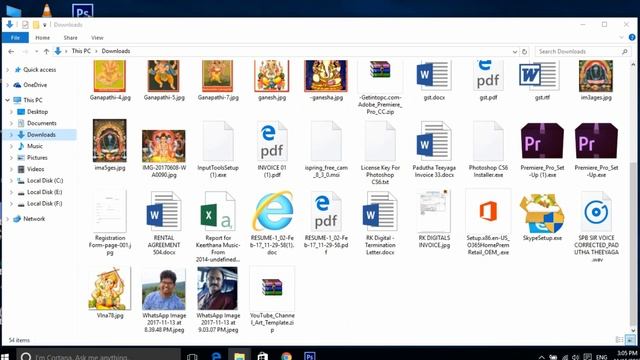Expand Quick access tree node
Image resolution: width=640 pixels, height=360 pixels.
tap(7, 70)
